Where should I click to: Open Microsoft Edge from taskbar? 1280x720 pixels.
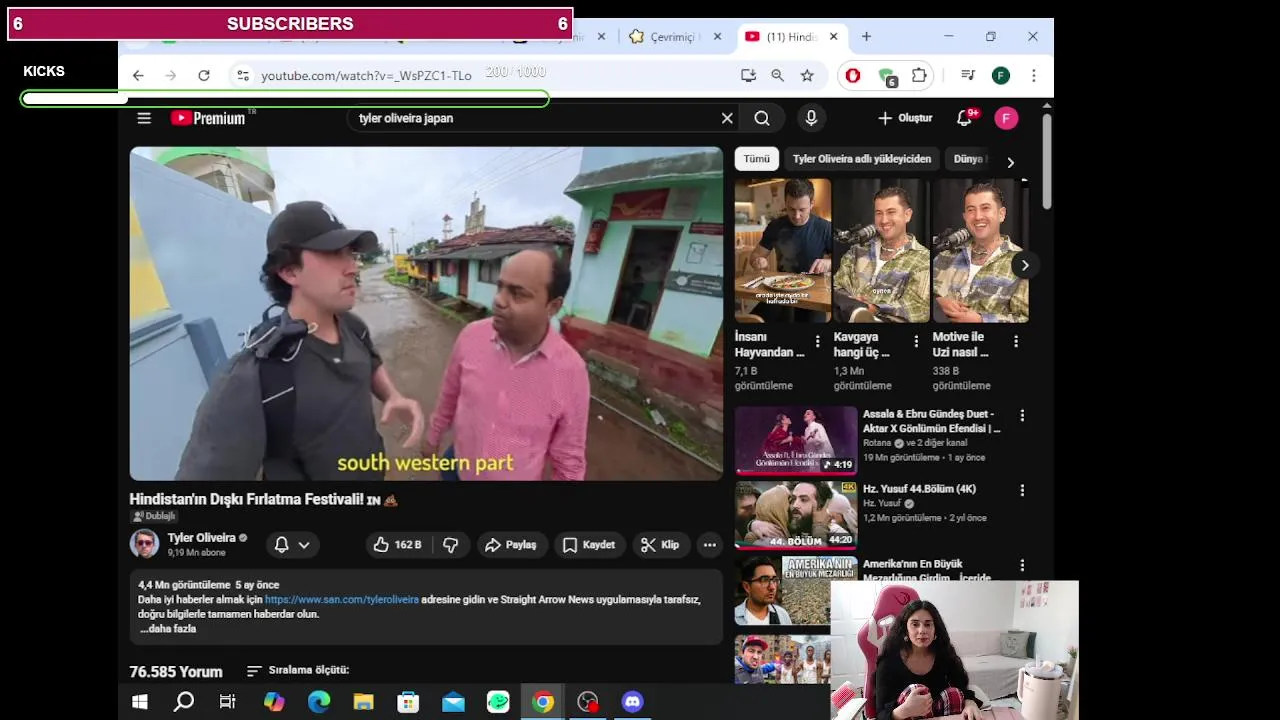coord(319,702)
